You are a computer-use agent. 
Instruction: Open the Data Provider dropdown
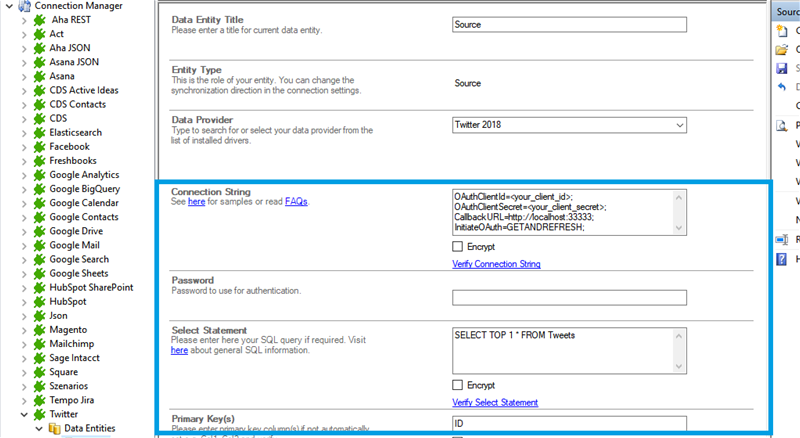click(679, 125)
